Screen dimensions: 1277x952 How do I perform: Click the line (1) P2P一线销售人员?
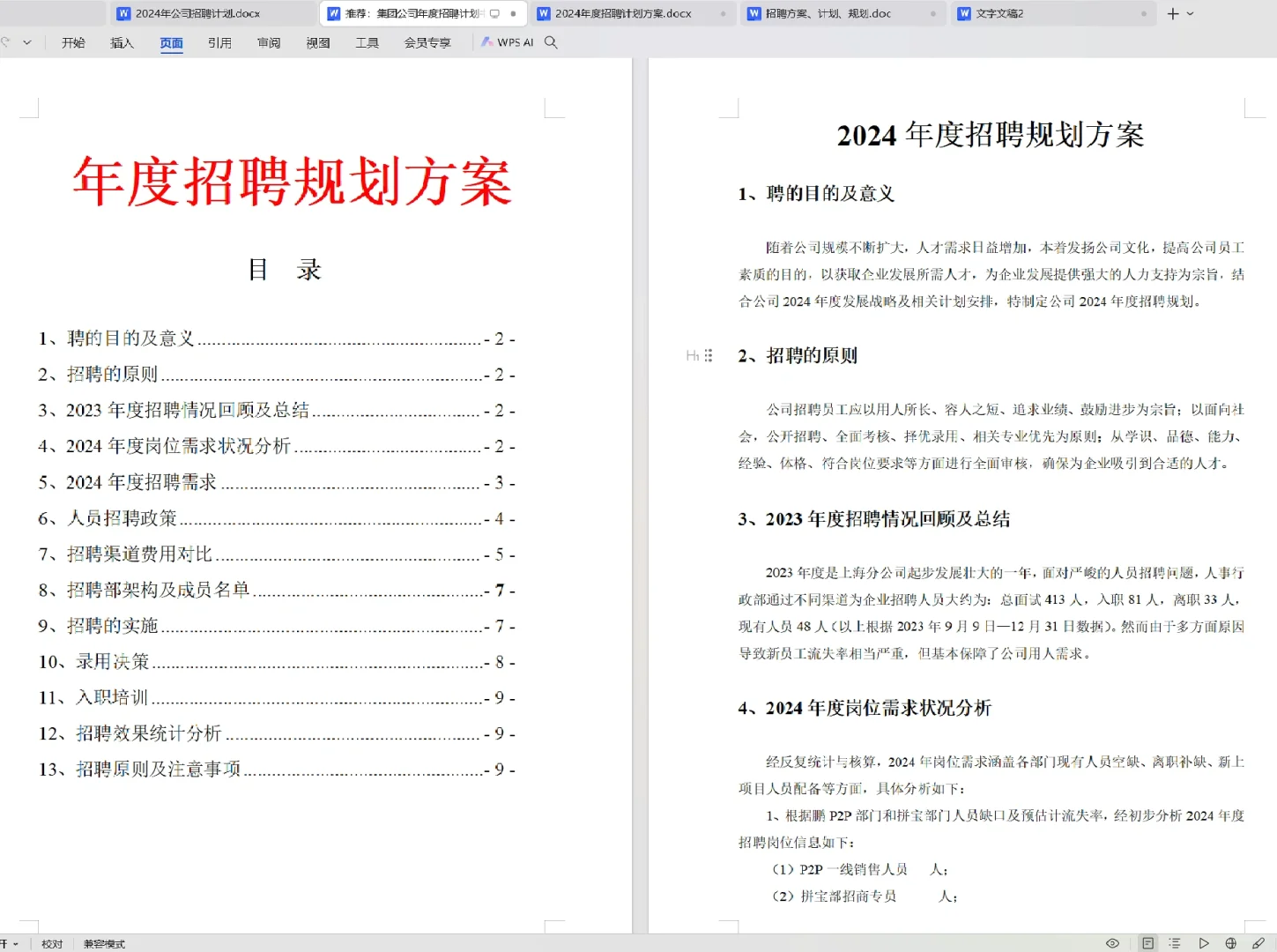pyautogui.click(x=860, y=870)
